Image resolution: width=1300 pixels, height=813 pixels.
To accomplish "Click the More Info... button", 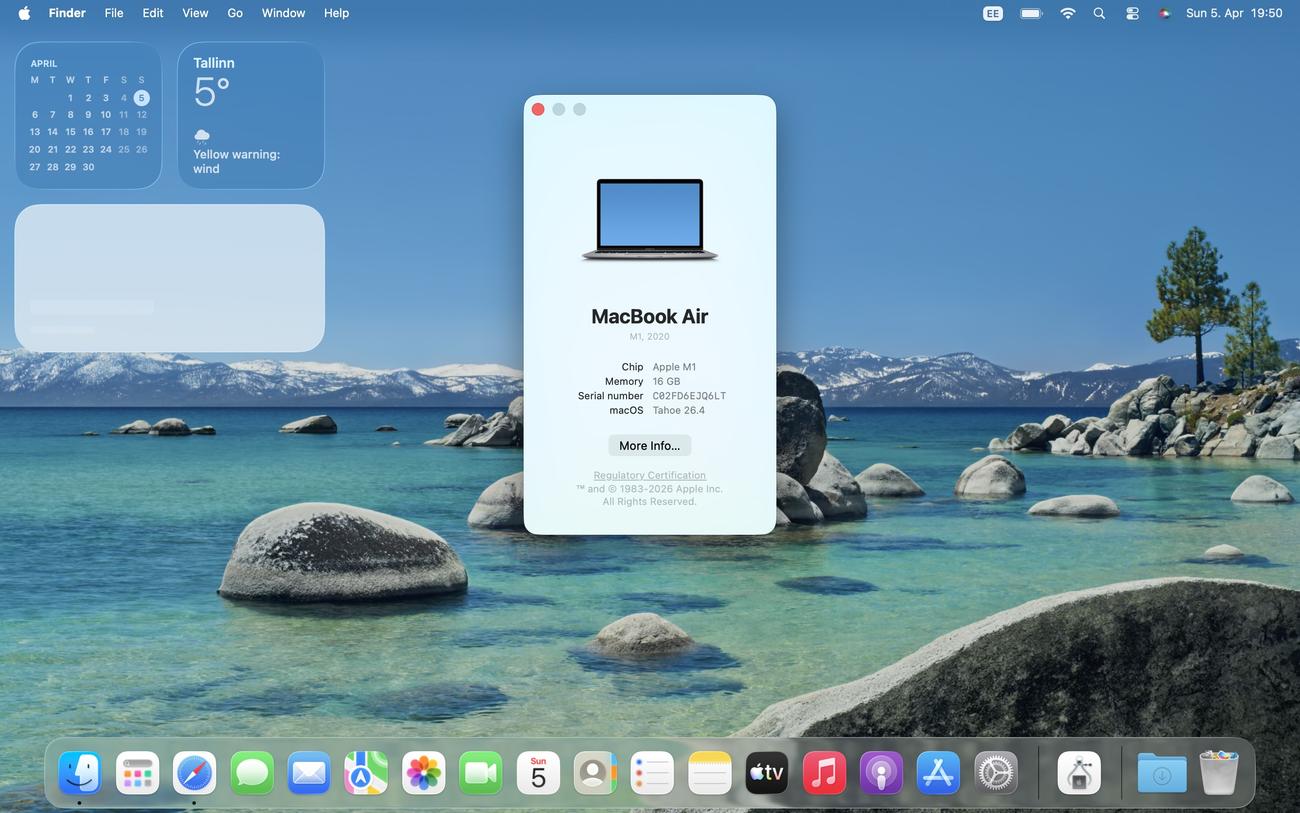I will click(649, 446).
